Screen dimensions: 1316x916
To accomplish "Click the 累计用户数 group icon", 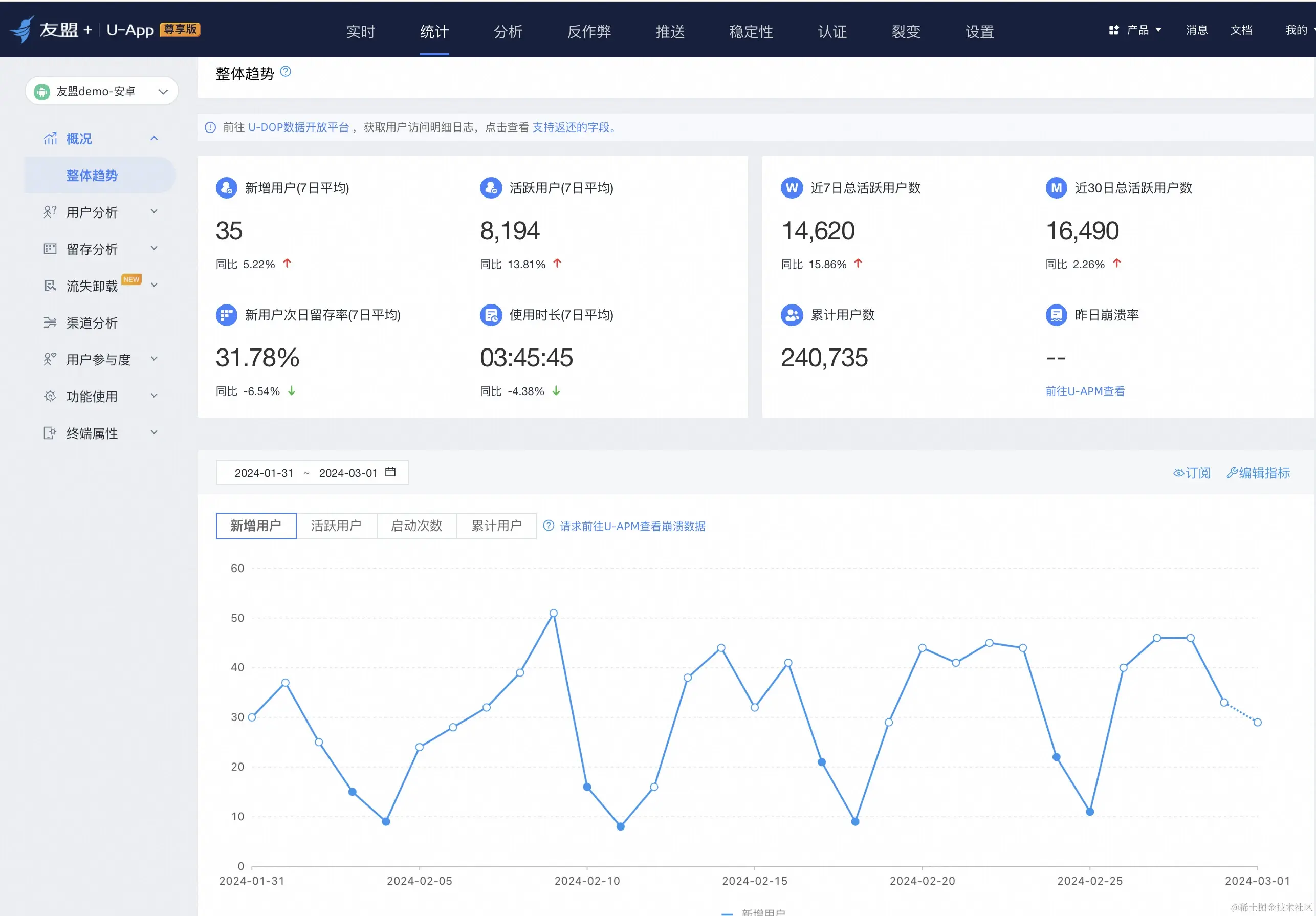I will tap(792, 315).
